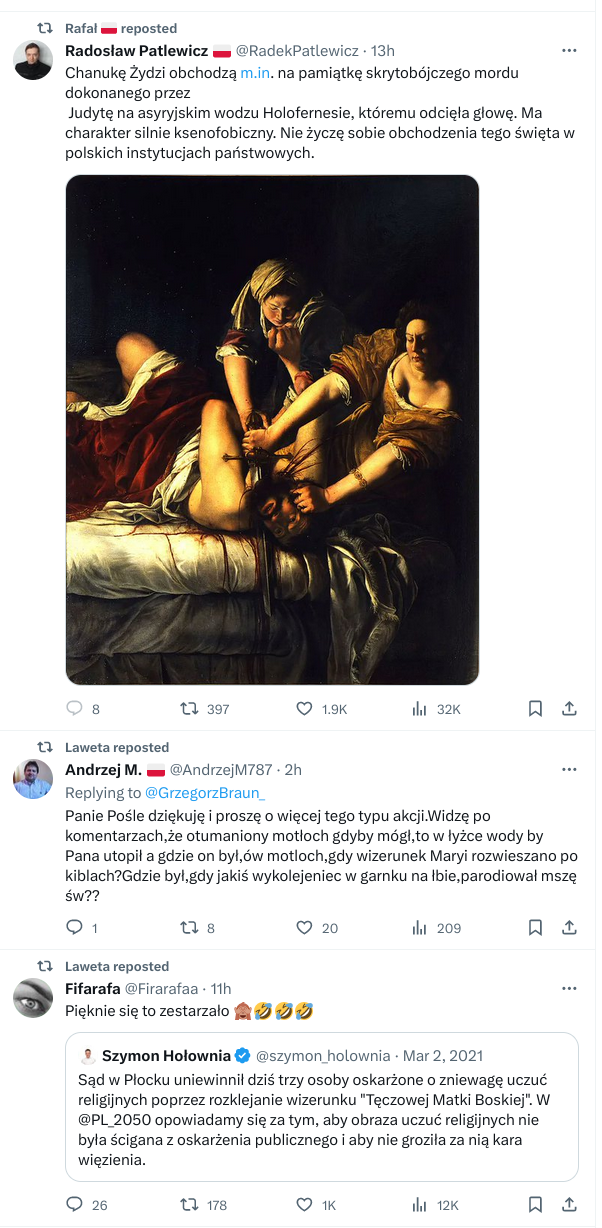Bookmark Fifarafa's post
The height and width of the screenshot is (1228, 602).
click(x=535, y=1205)
